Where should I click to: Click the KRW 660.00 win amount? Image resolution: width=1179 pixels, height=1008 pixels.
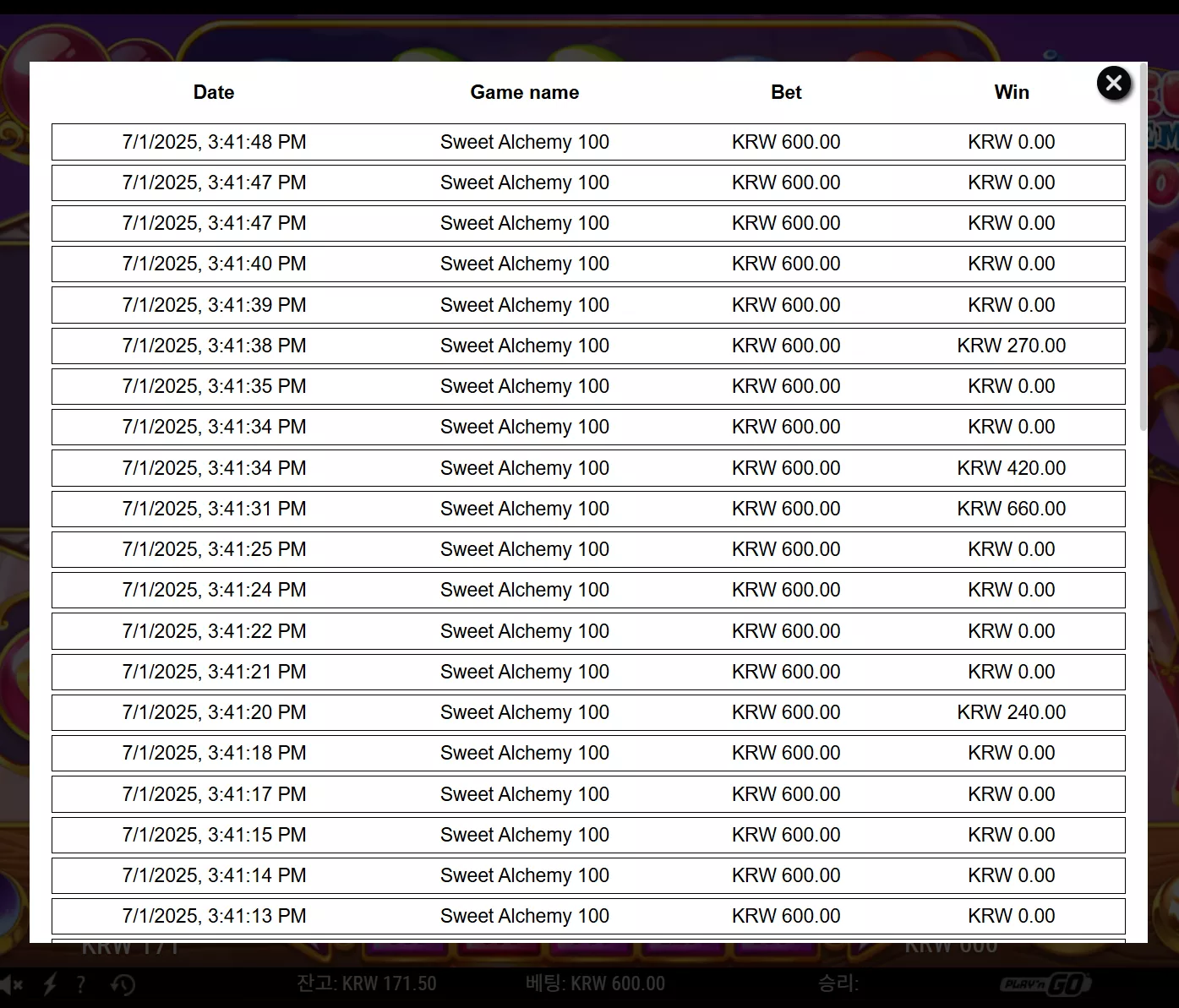tap(1012, 509)
